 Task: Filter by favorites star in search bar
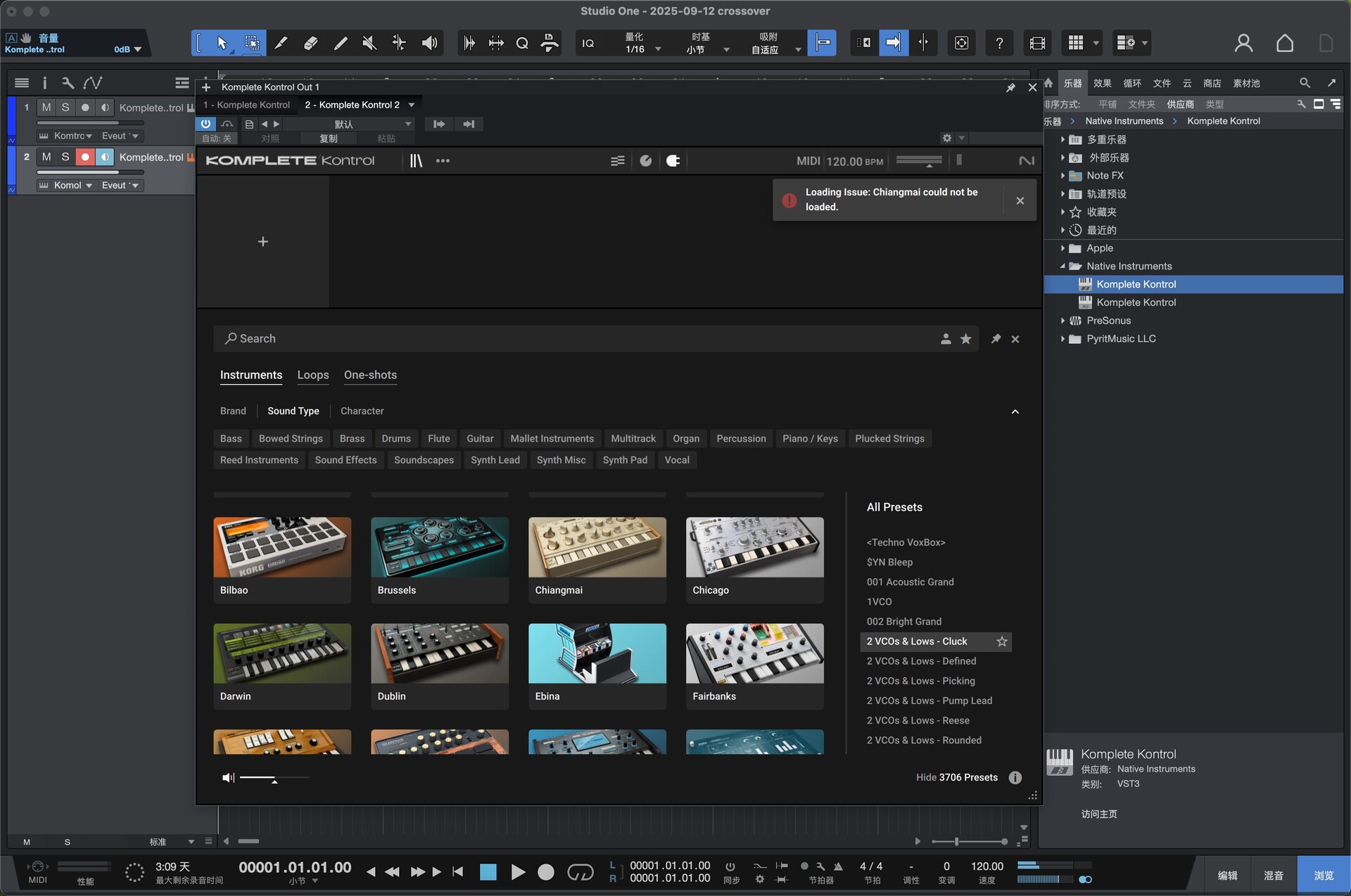pyautogui.click(x=966, y=339)
